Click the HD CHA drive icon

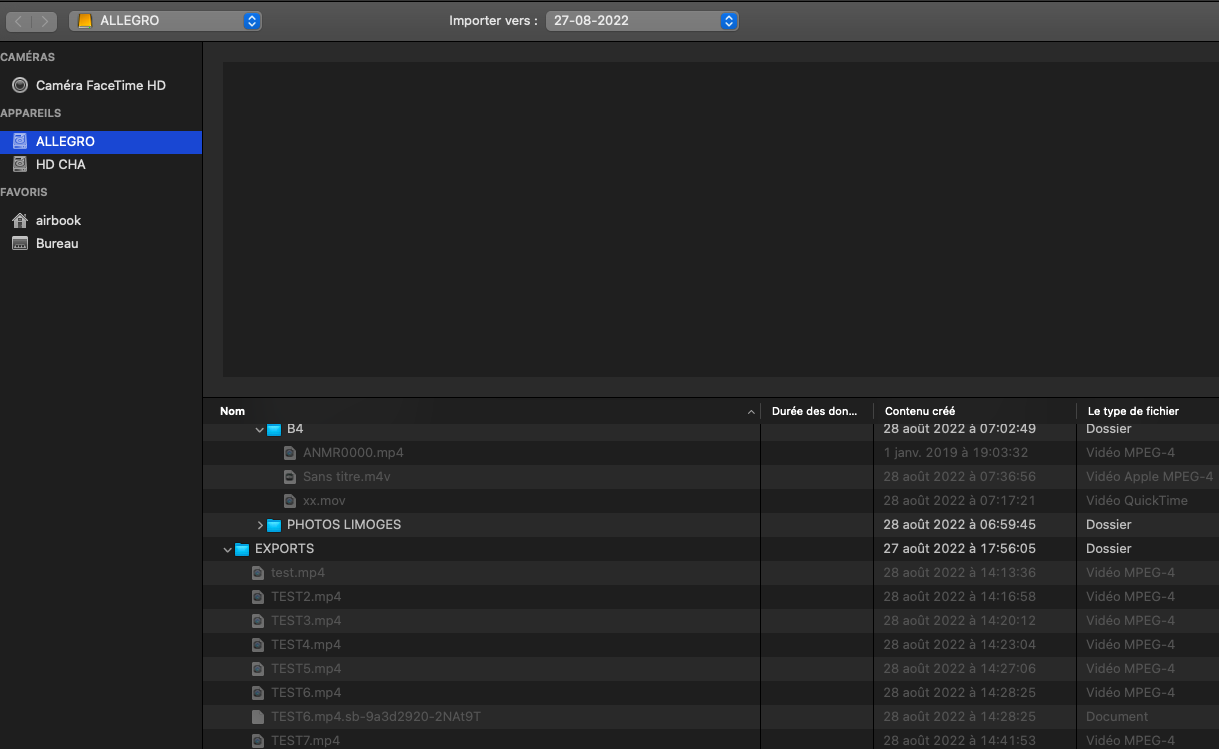(x=20, y=164)
